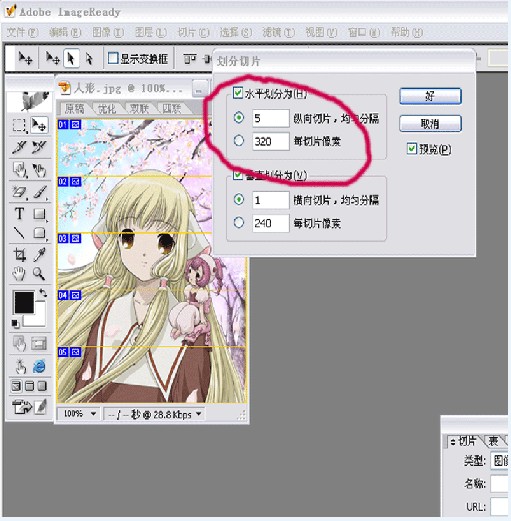Select the Slice Select tool
The image size is (511, 521).
(x=39, y=146)
